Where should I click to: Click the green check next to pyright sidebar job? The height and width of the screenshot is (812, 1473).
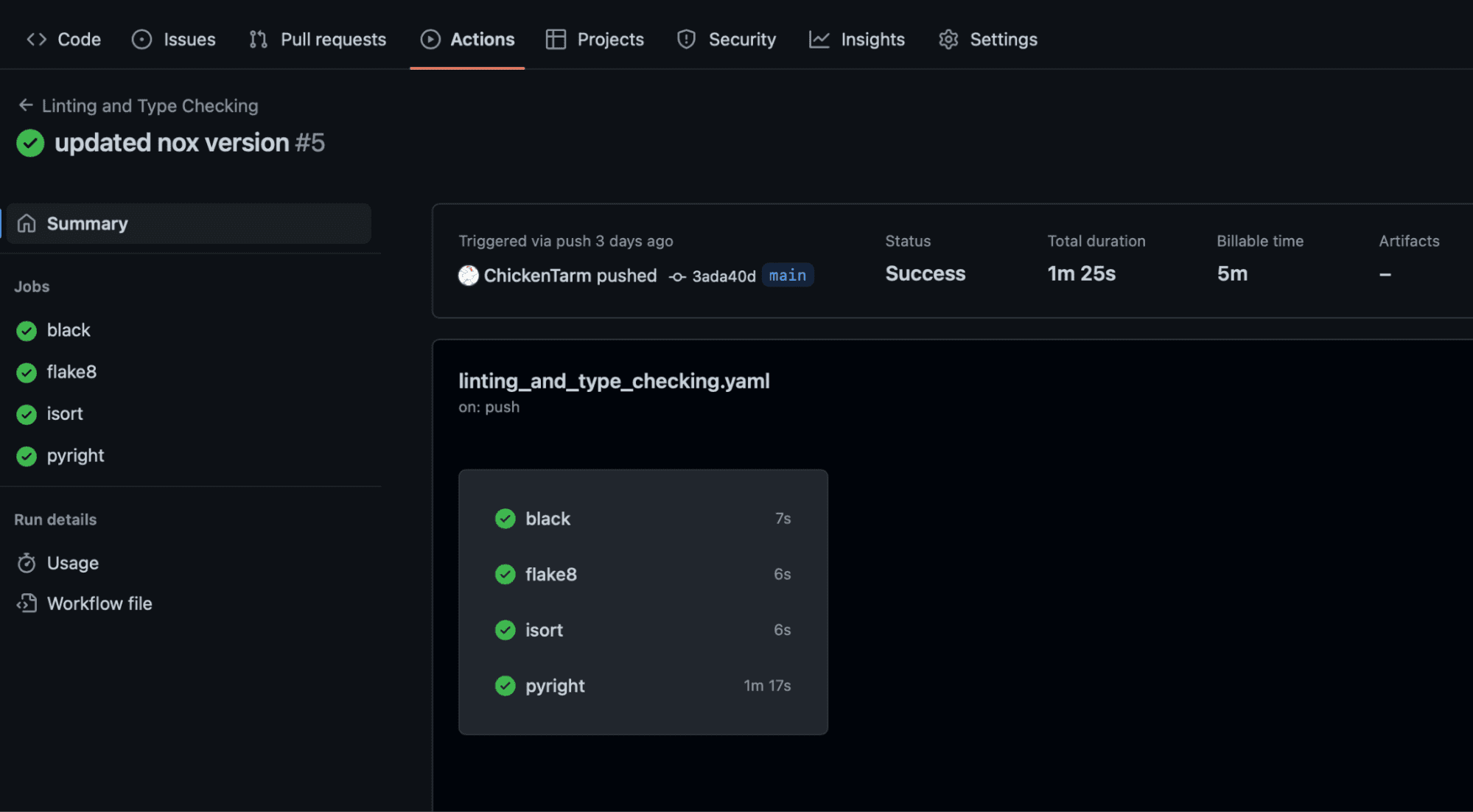pos(27,456)
